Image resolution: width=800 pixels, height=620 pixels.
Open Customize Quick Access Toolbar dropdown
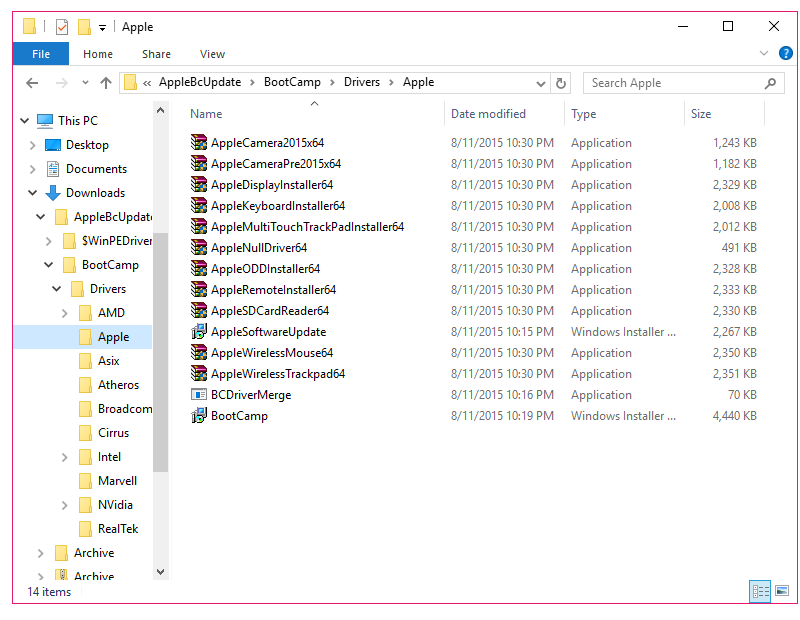coord(103,28)
